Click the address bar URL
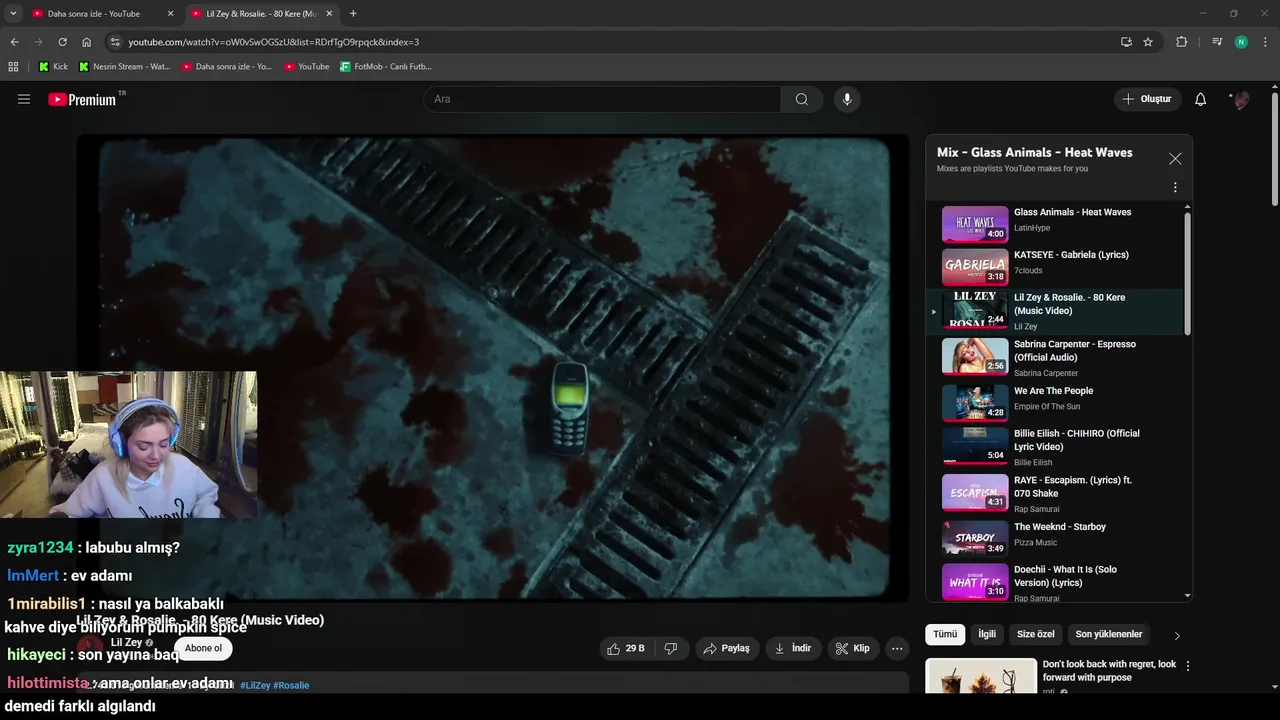The image size is (1280, 720). [x=273, y=42]
